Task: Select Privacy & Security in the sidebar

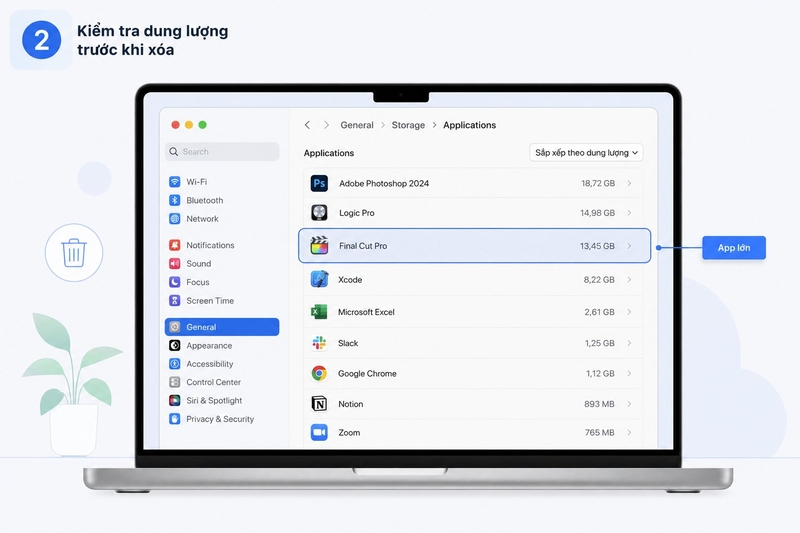Action: click(x=220, y=419)
